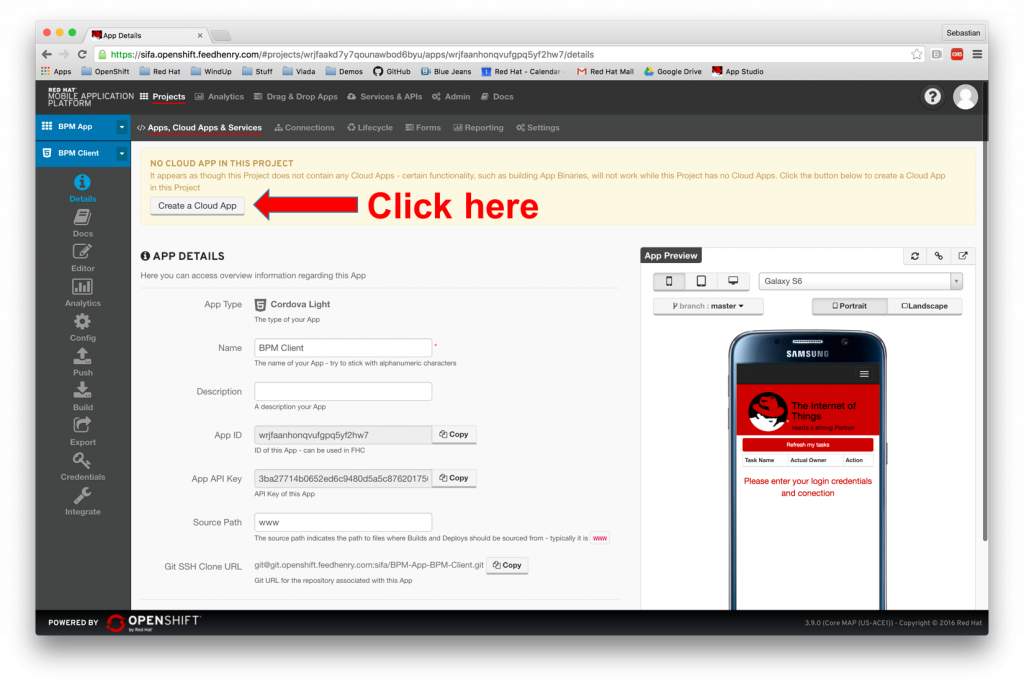1024x686 pixels.
Task: Open the App Studio bookmark
Action: pyautogui.click(x=738, y=71)
